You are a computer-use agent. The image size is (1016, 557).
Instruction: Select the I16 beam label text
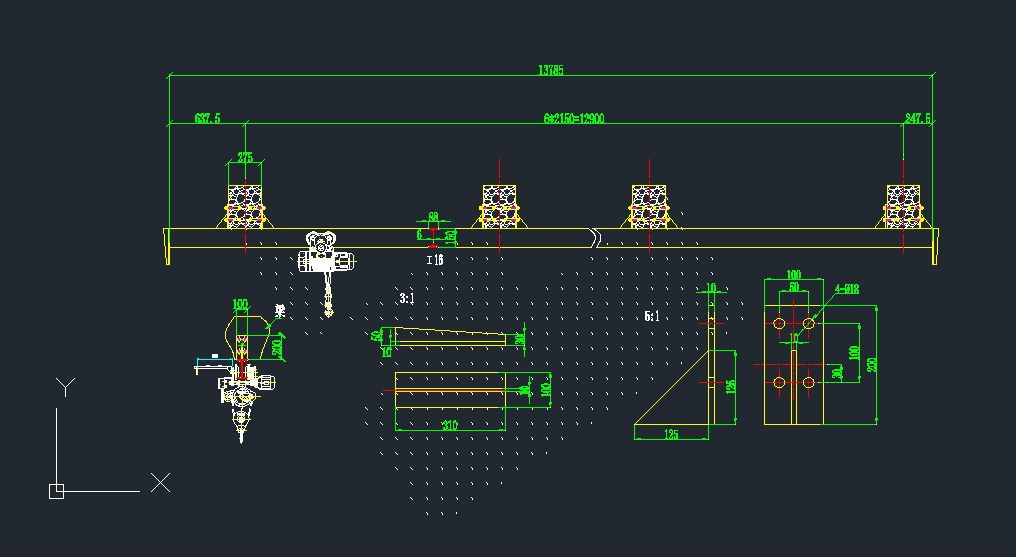click(x=435, y=260)
